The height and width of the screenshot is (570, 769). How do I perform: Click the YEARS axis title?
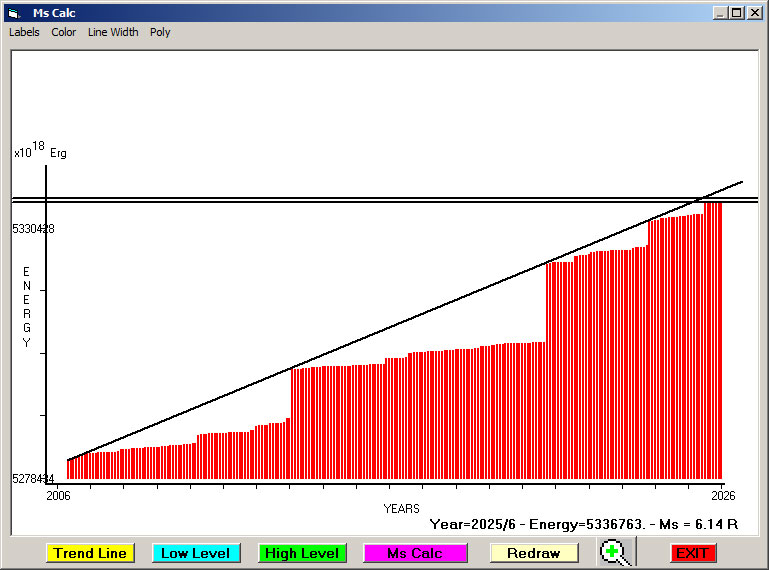coord(401,509)
